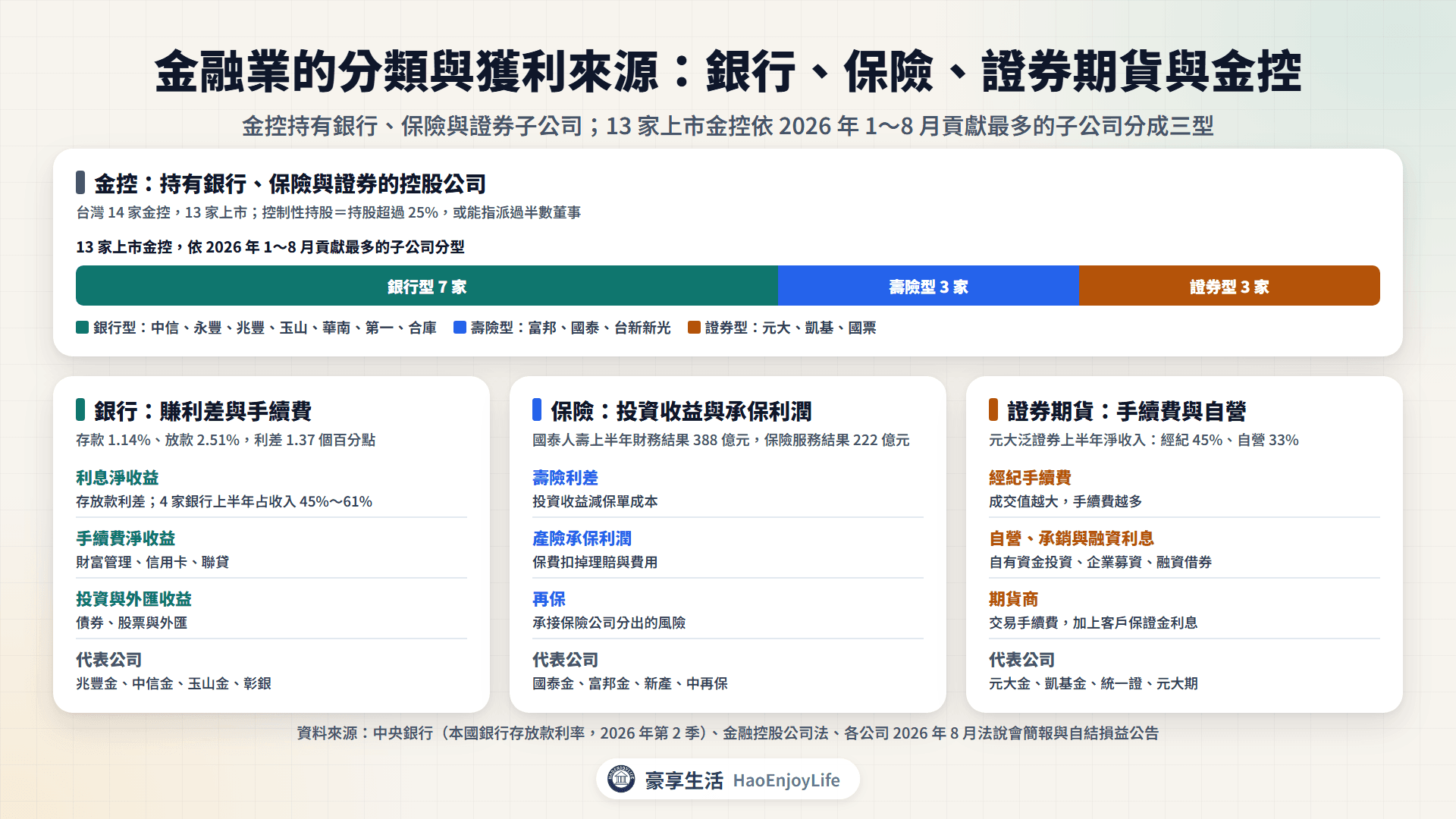Click the text 成交值越大,手續費越多

click(x=1065, y=501)
